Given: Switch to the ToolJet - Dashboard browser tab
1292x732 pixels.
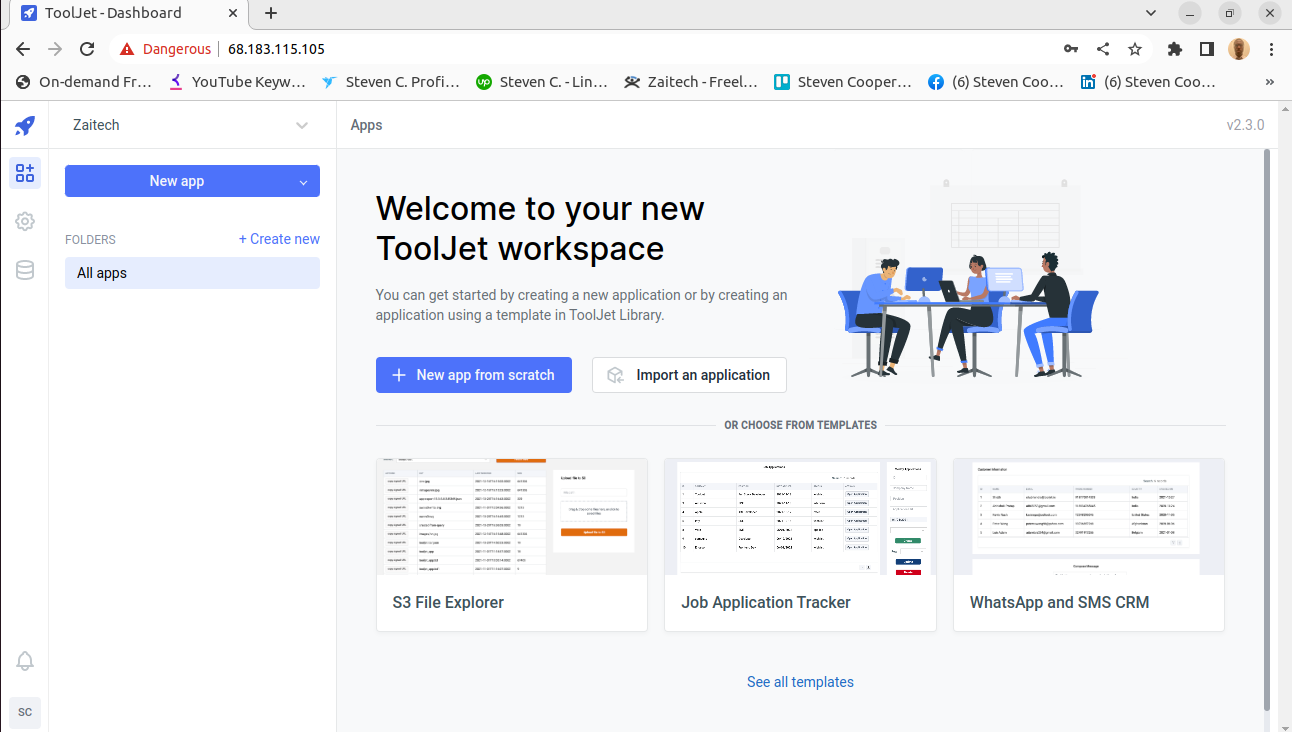Looking at the screenshot, I should pos(120,13).
